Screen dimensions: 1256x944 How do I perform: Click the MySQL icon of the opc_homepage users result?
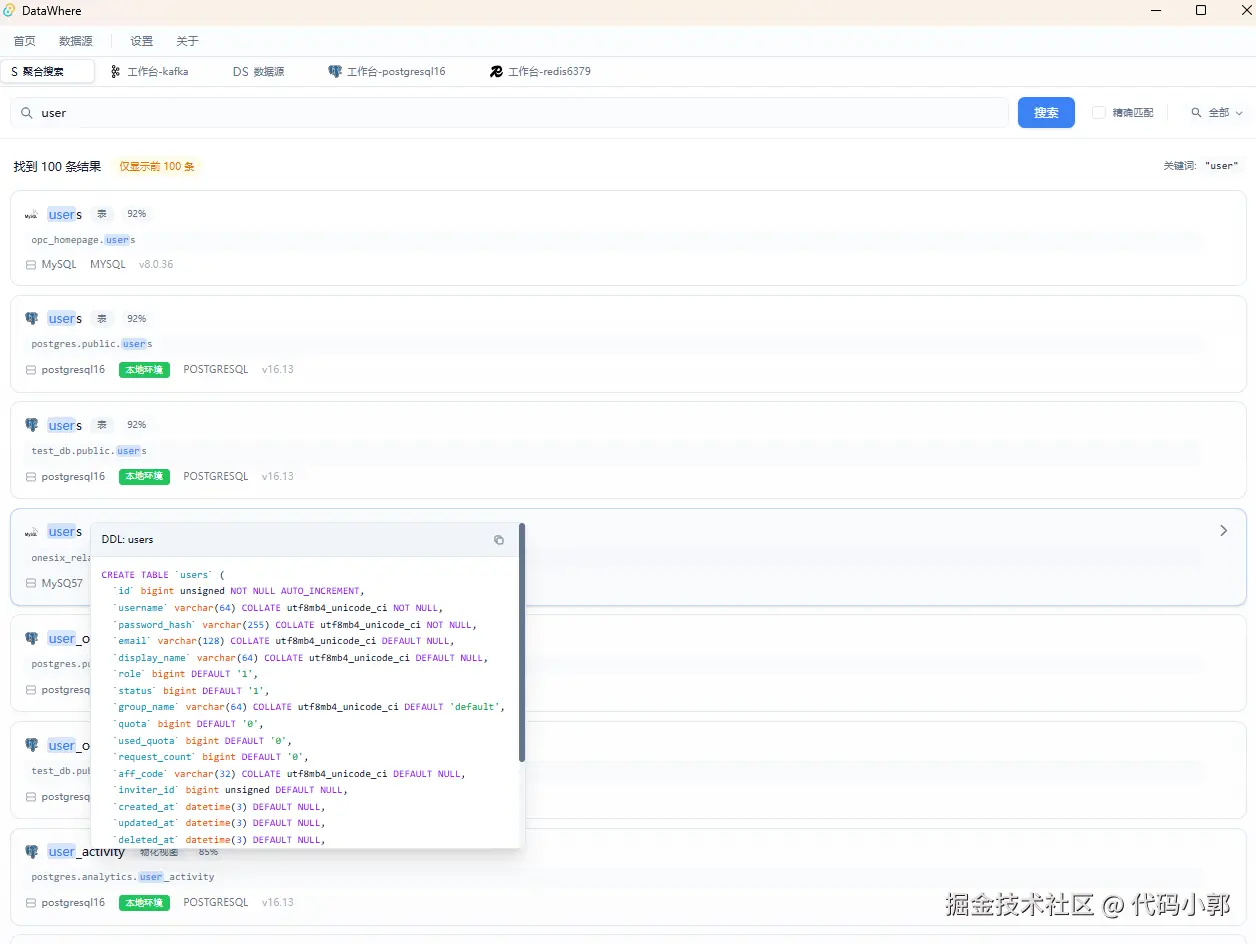click(32, 214)
